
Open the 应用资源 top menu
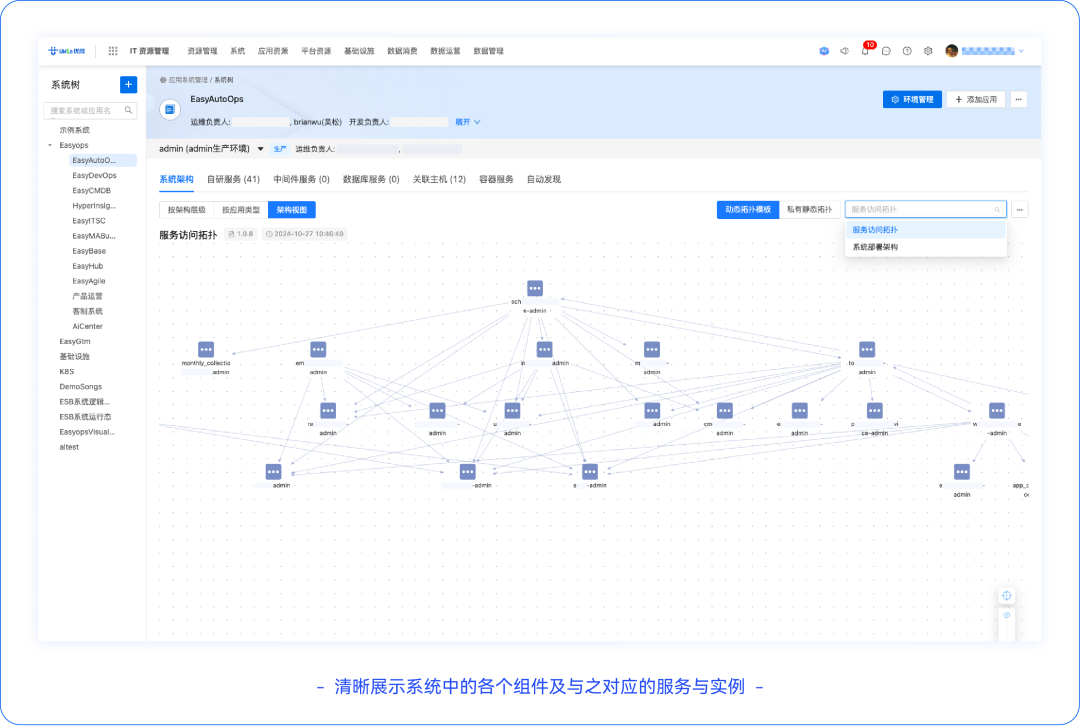pos(273,51)
